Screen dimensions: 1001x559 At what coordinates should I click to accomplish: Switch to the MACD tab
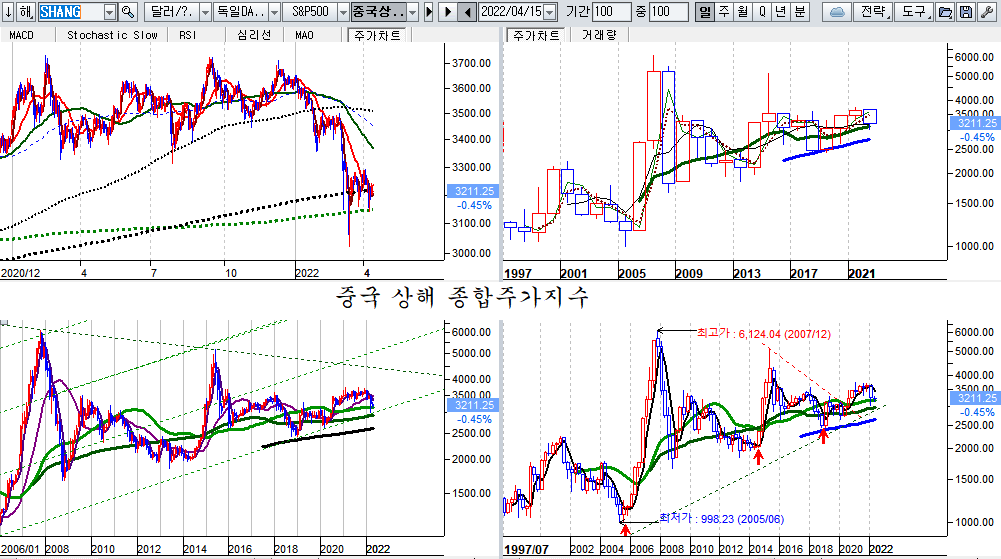tap(22, 35)
